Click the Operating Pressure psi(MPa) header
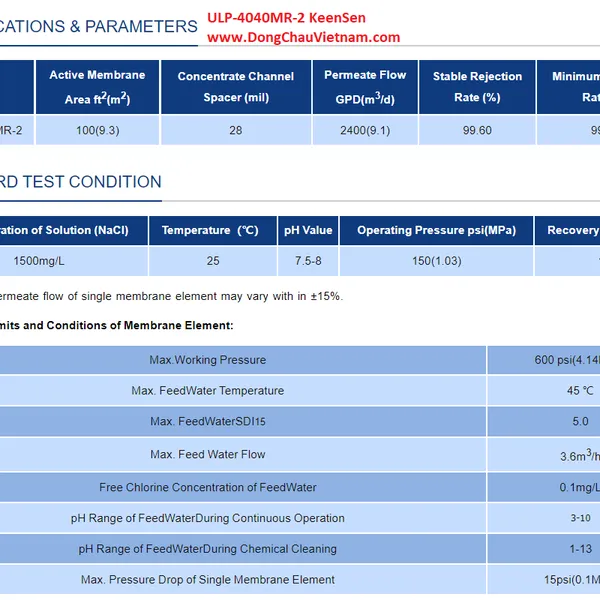 pos(436,230)
